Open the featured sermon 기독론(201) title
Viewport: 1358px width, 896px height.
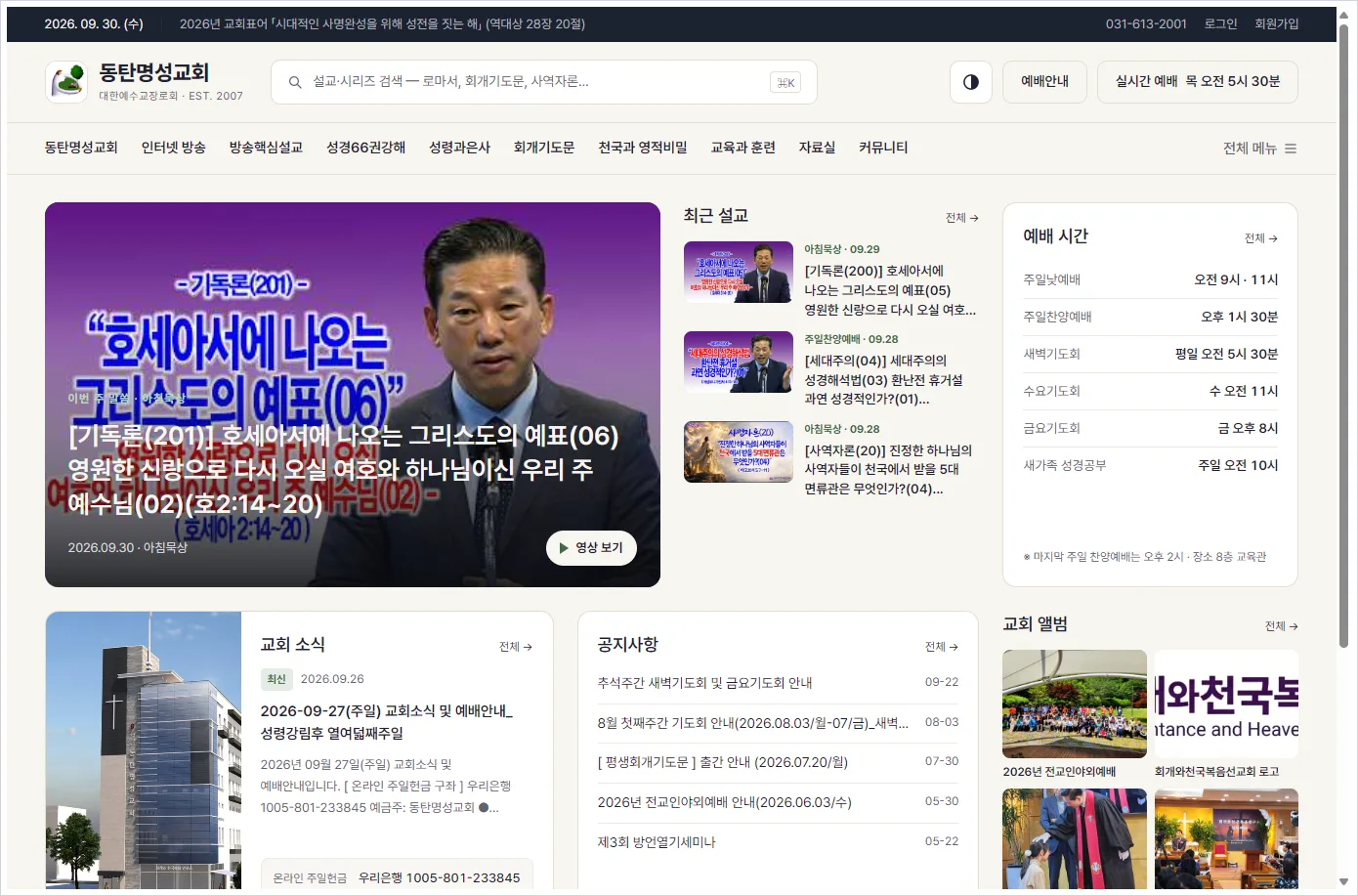(x=343, y=470)
